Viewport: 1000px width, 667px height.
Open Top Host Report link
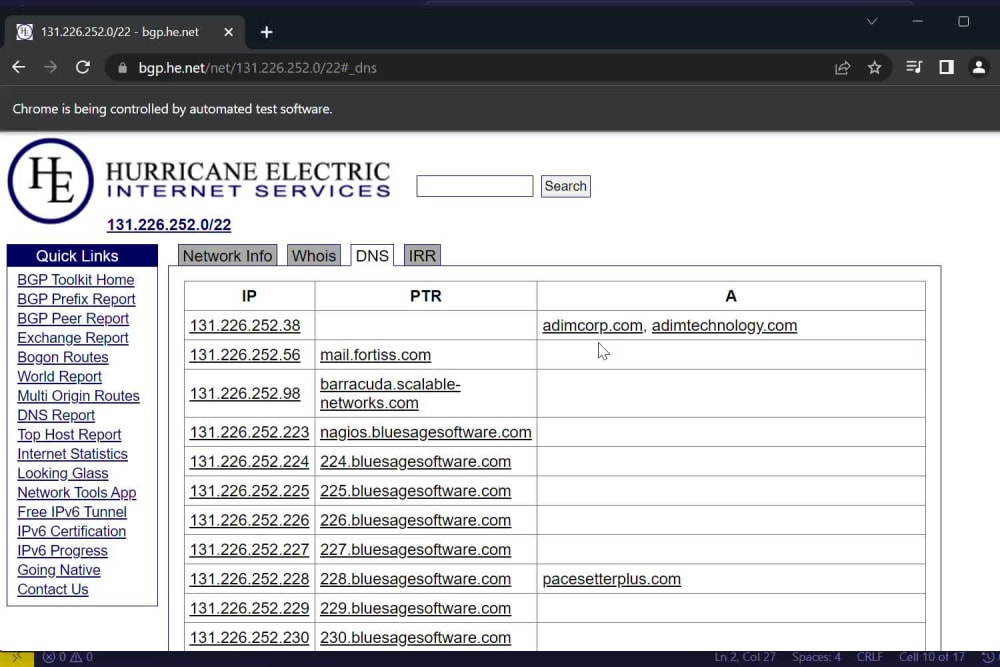point(69,434)
